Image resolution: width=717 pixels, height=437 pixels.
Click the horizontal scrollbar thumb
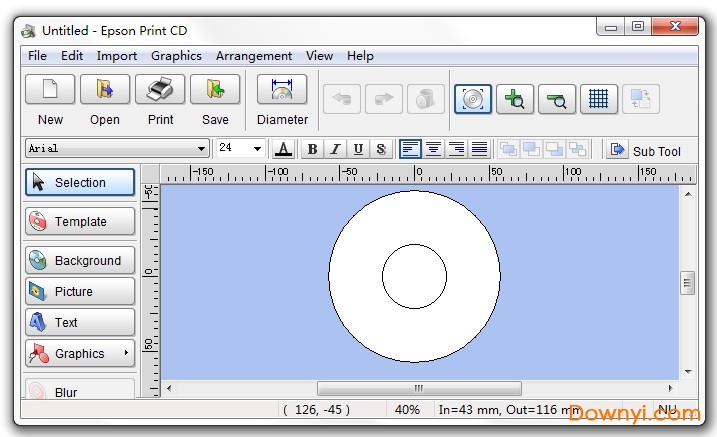pyautogui.click(x=418, y=388)
